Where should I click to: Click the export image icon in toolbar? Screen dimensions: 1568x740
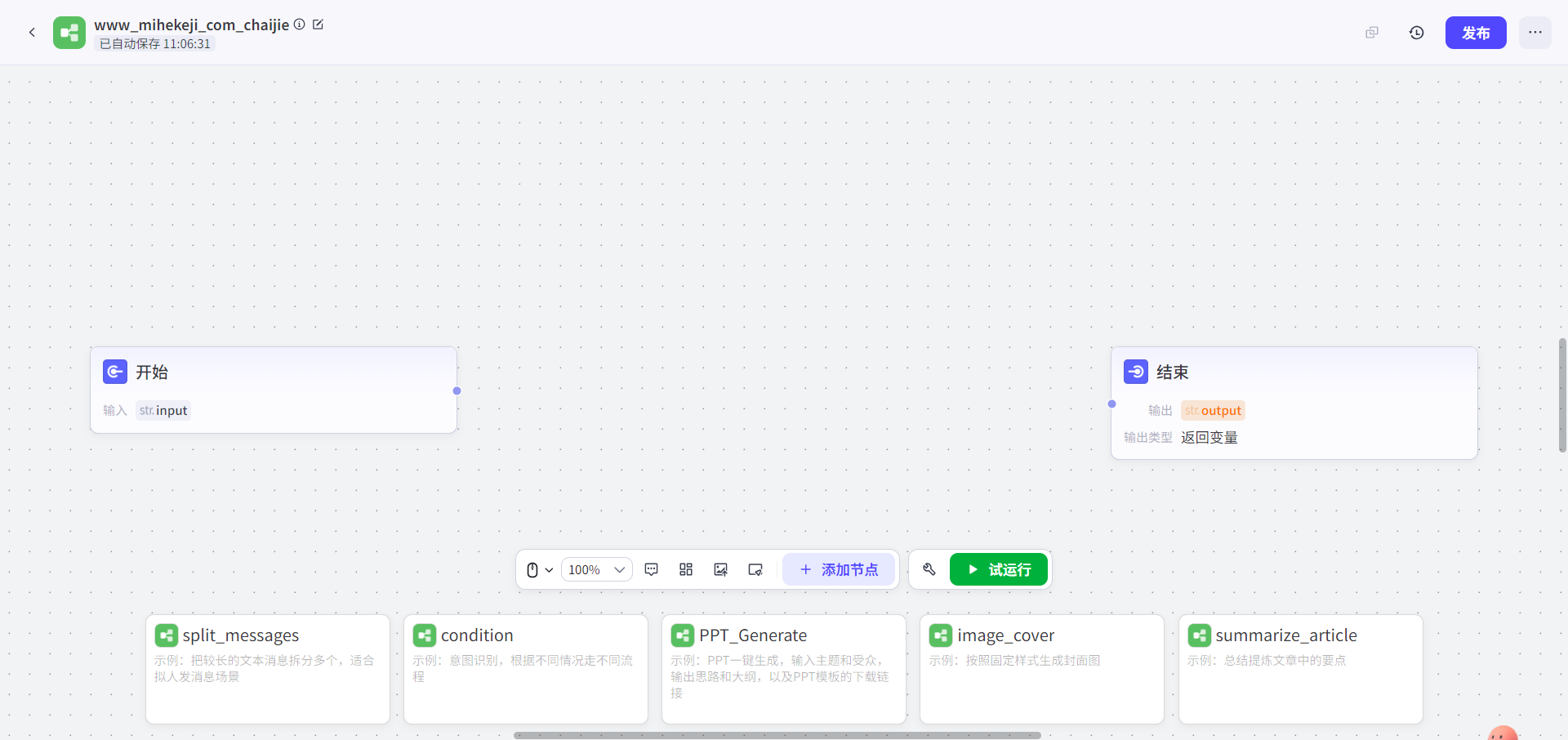tap(720, 569)
